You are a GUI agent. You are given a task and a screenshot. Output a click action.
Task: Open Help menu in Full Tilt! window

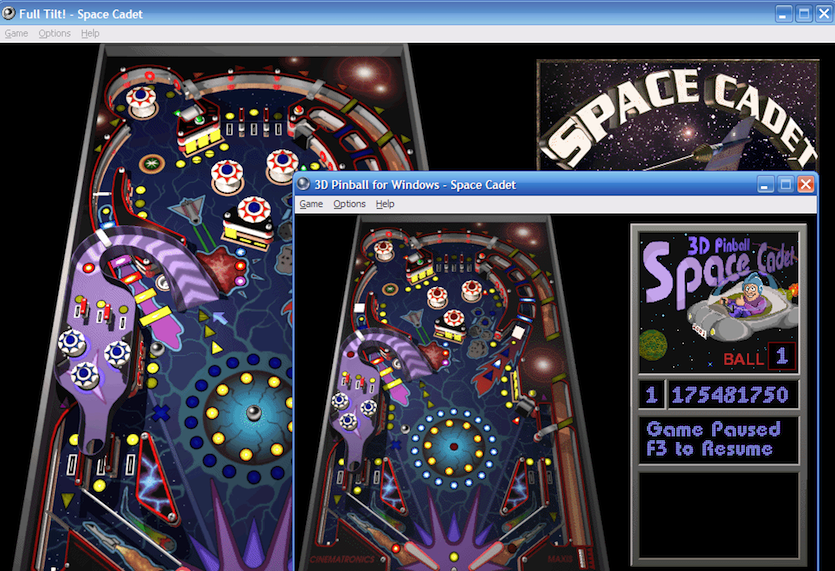pyautogui.click(x=90, y=33)
